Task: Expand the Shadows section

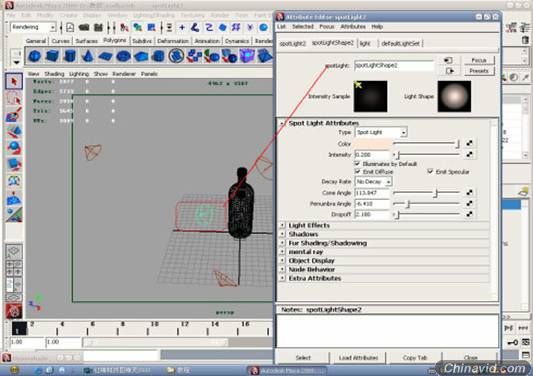Action: pyautogui.click(x=282, y=234)
